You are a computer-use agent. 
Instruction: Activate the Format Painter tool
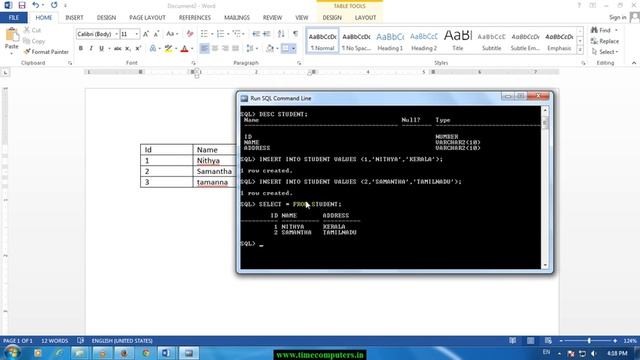point(46,52)
